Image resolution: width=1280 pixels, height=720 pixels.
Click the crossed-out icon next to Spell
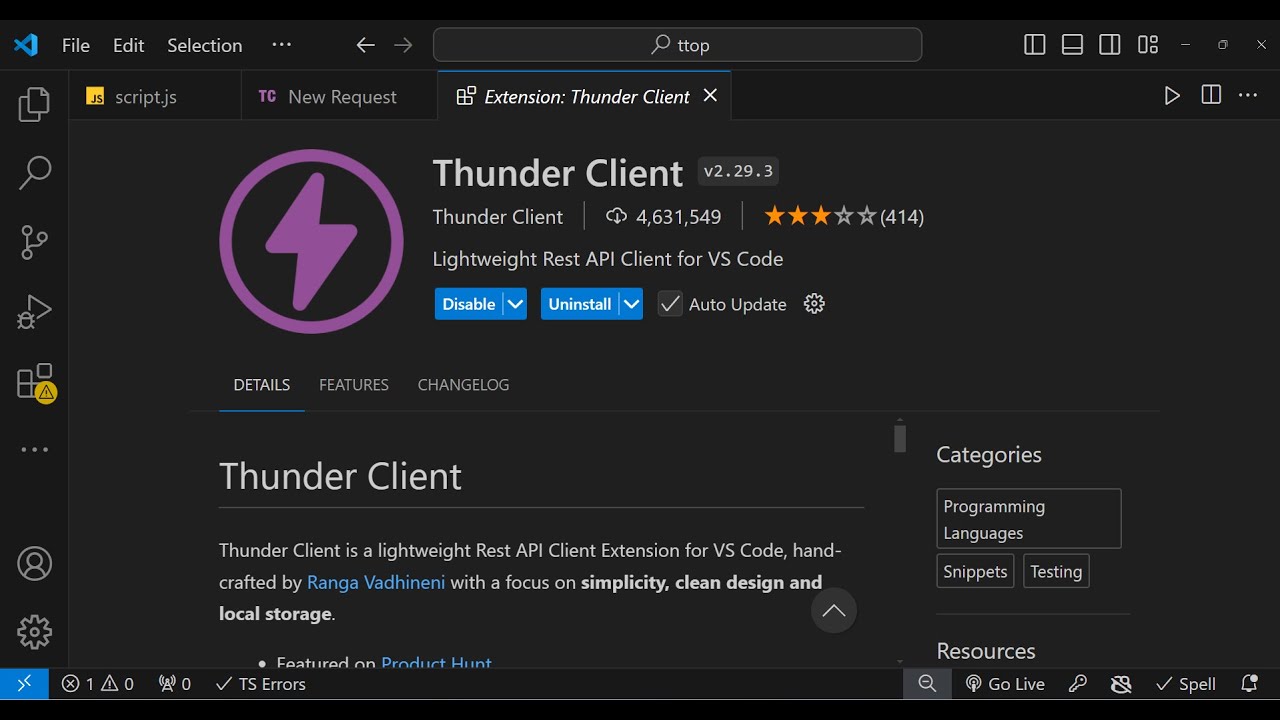(x=1121, y=684)
